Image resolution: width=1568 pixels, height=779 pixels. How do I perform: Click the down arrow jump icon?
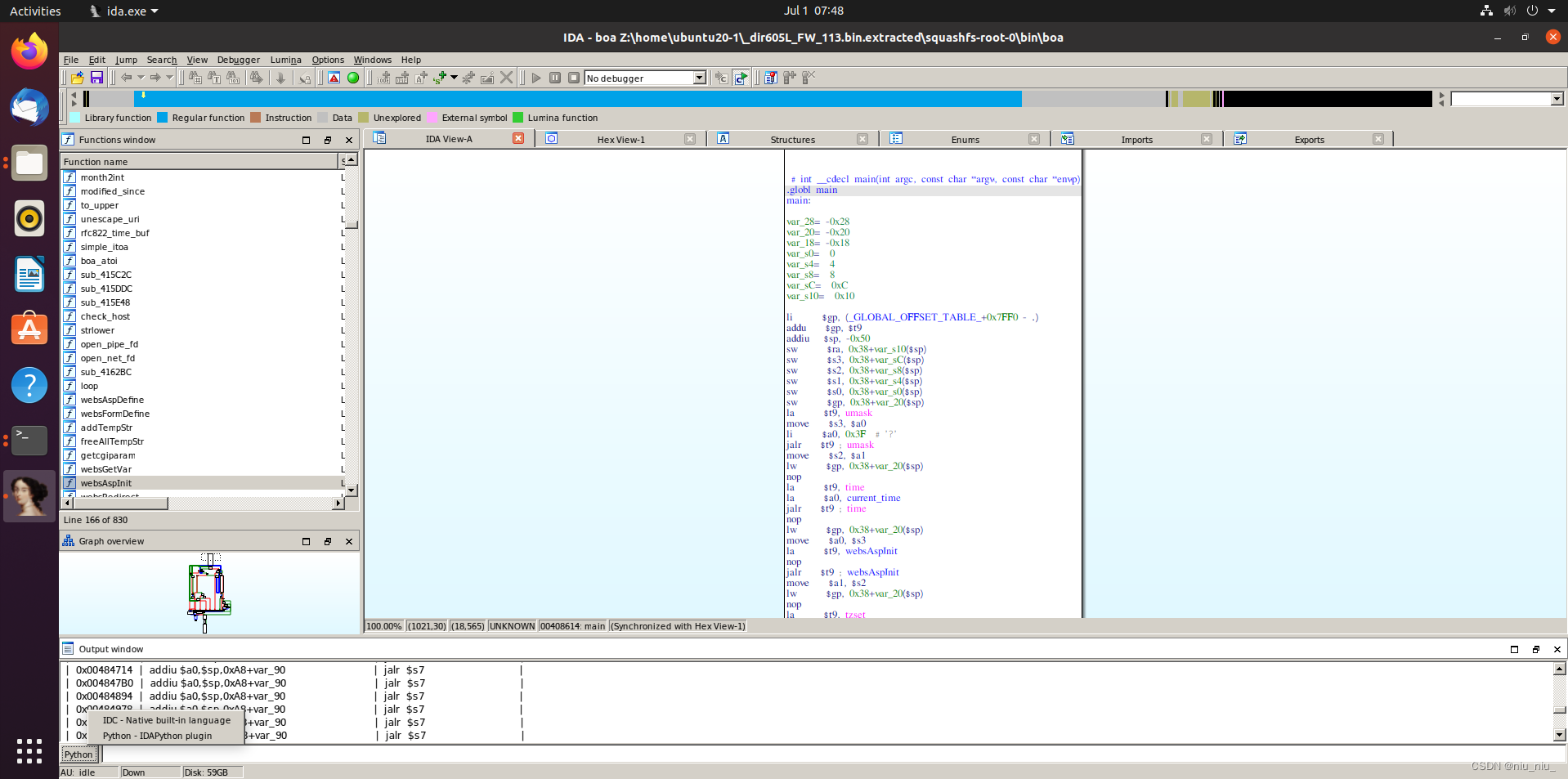pyautogui.click(x=280, y=78)
